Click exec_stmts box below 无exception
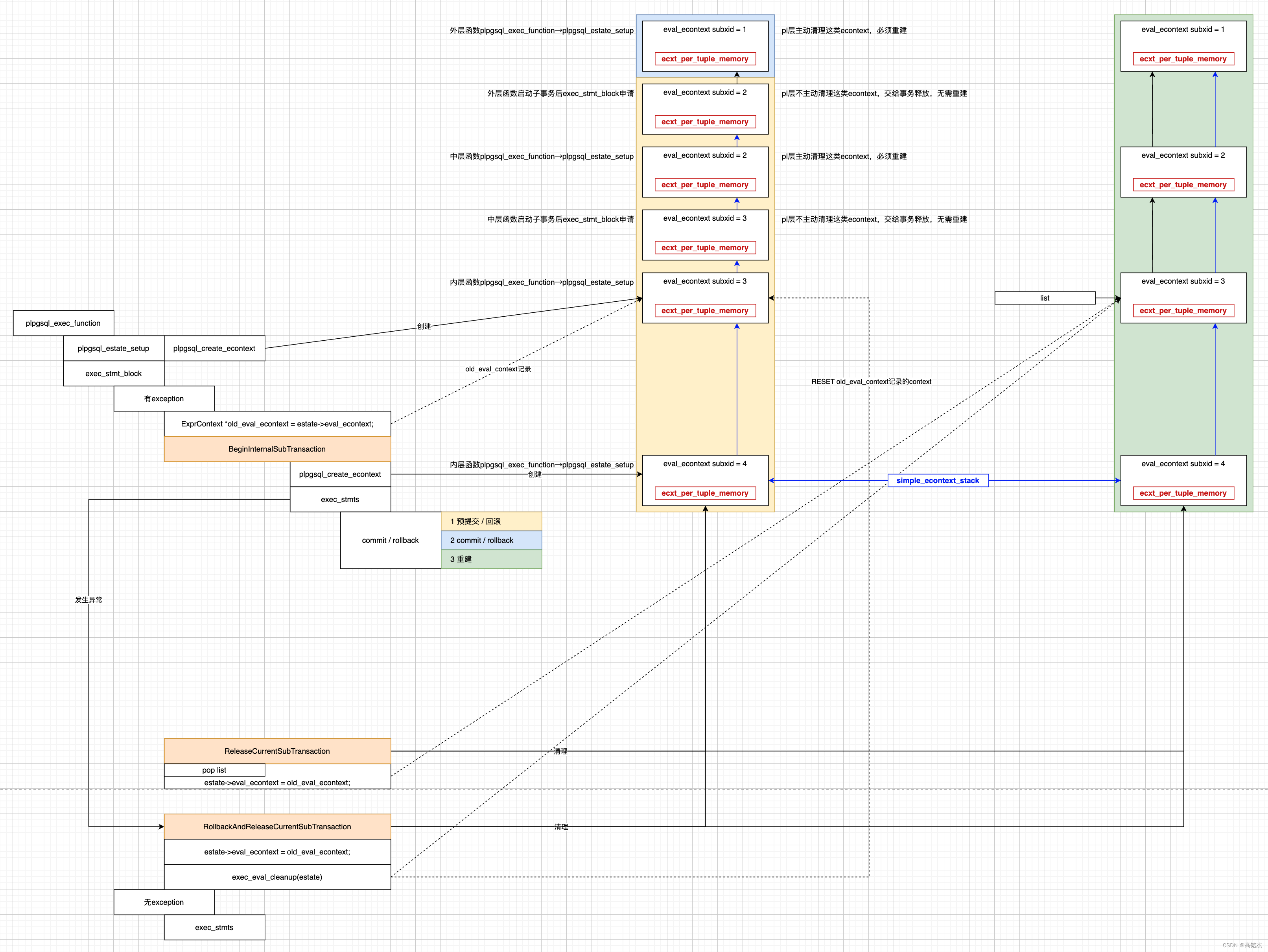Image resolution: width=1268 pixels, height=952 pixels. coord(214,927)
